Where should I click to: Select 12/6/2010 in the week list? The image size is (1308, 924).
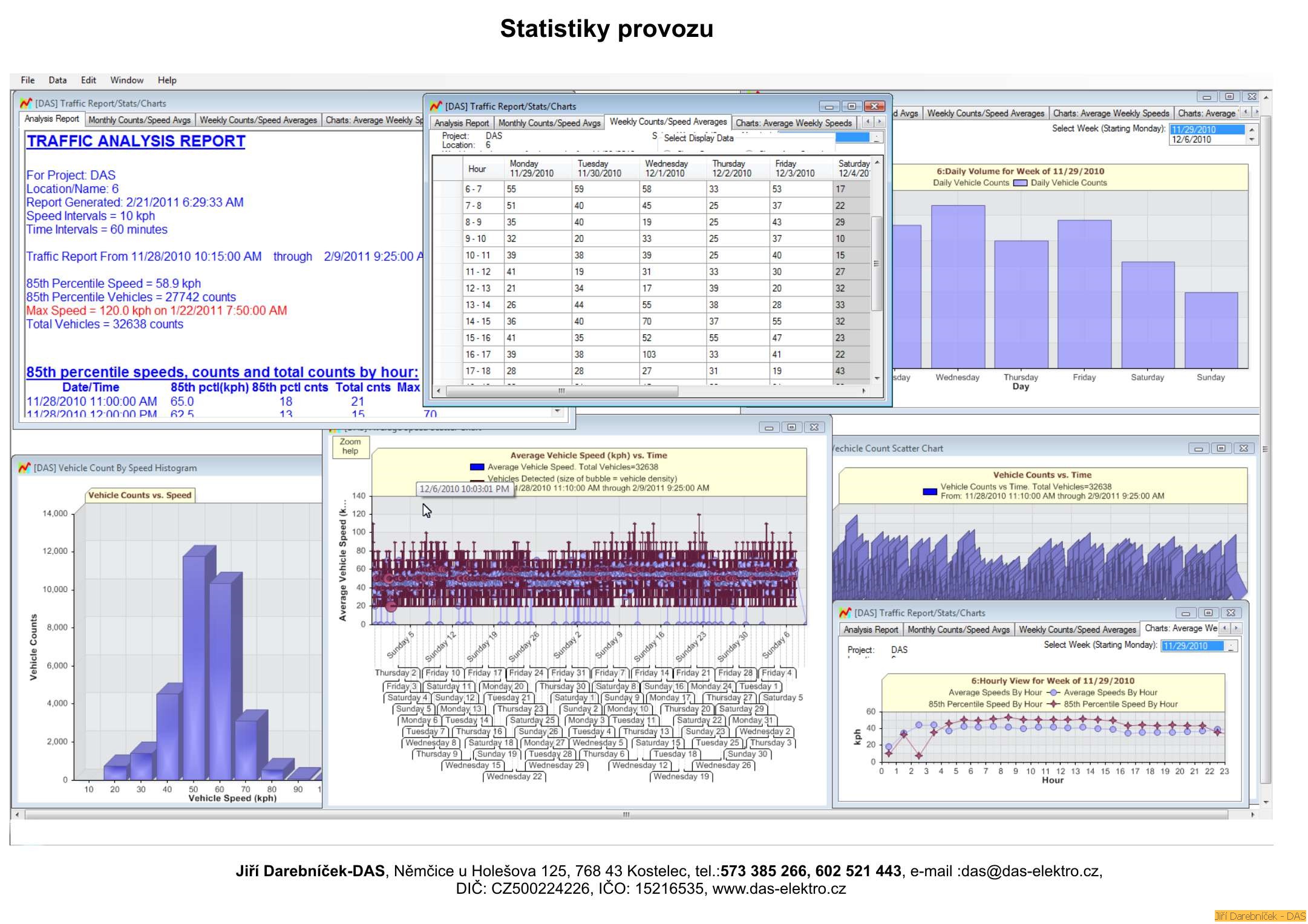click(1191, 140)
